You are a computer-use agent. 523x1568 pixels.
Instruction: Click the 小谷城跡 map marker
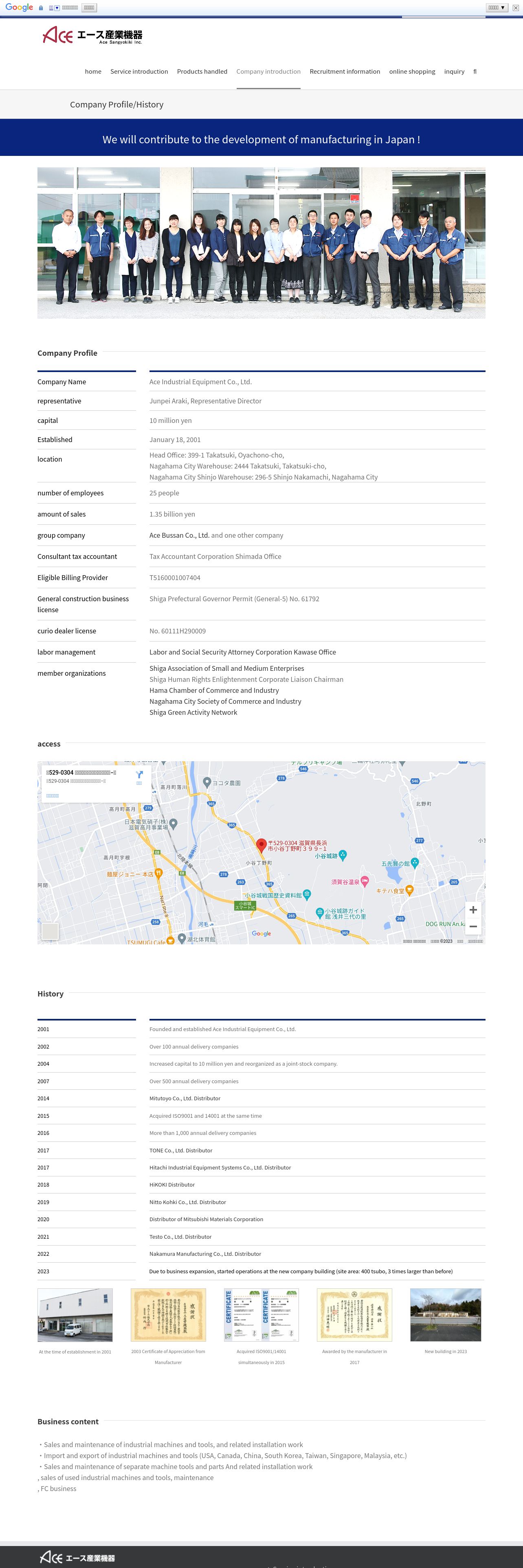[343, 855]
